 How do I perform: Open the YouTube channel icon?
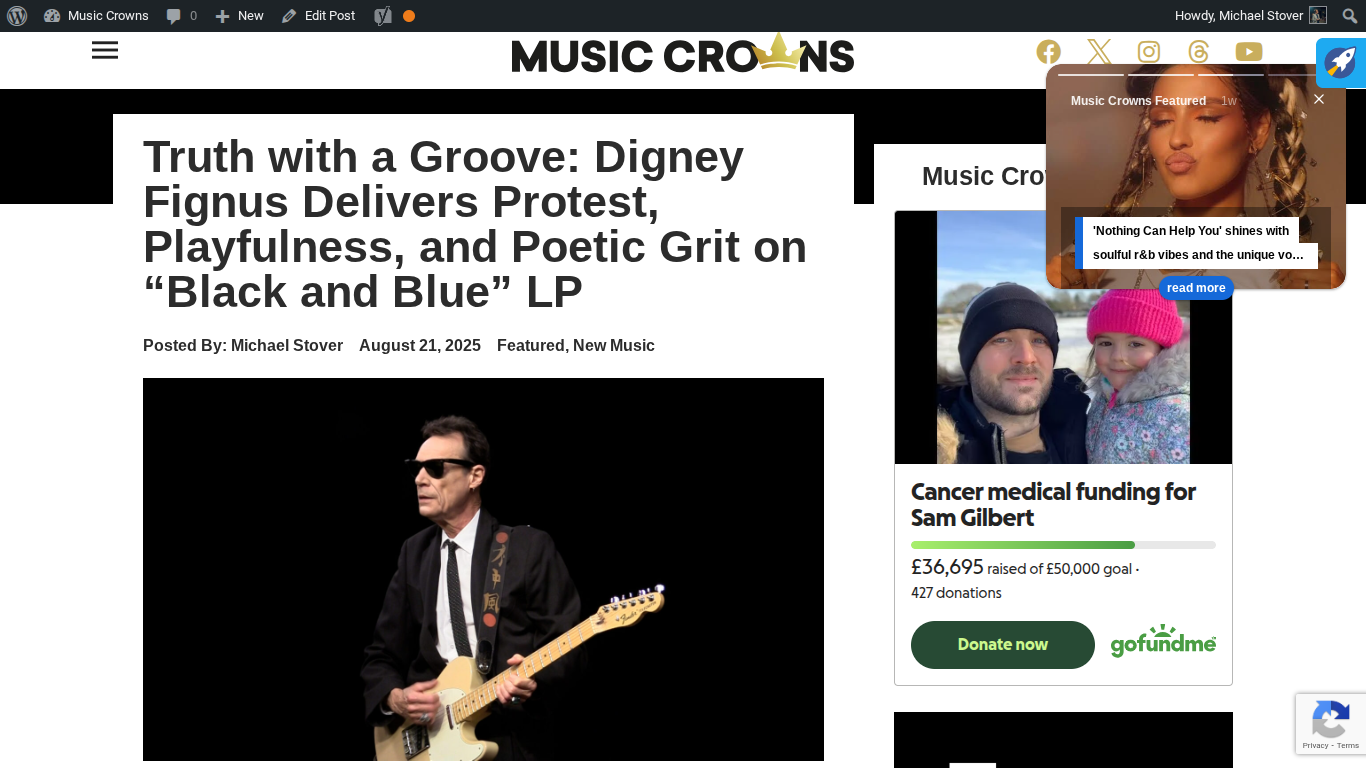[1249, 52]
